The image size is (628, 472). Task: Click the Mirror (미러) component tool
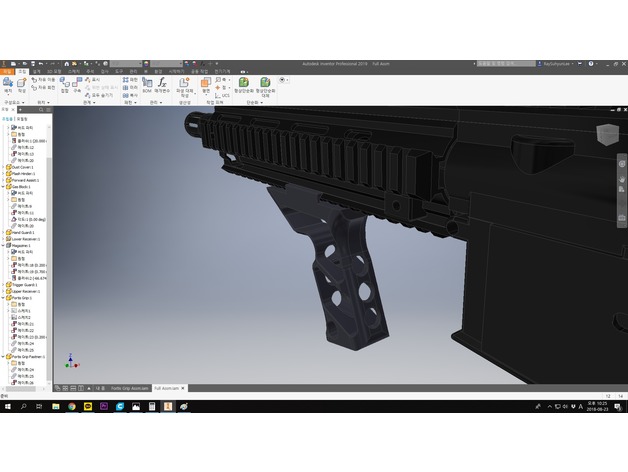tap(130, 87)
